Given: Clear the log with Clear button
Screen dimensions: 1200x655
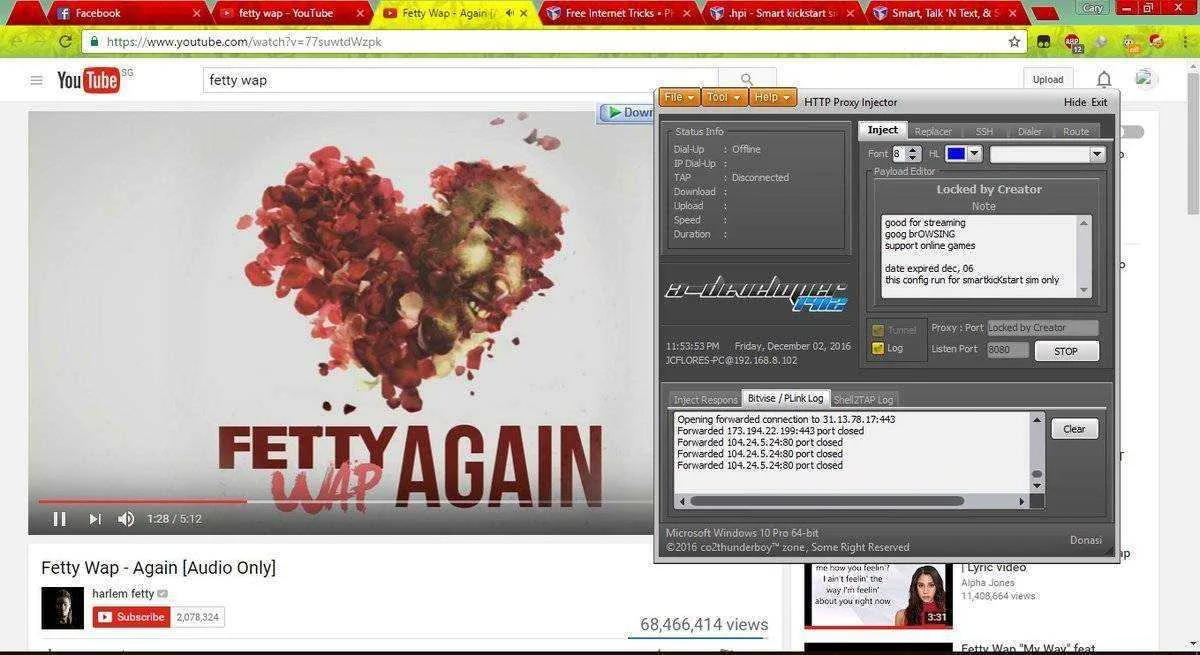Looking at the screenshot, I should (x=1074, y=429).
